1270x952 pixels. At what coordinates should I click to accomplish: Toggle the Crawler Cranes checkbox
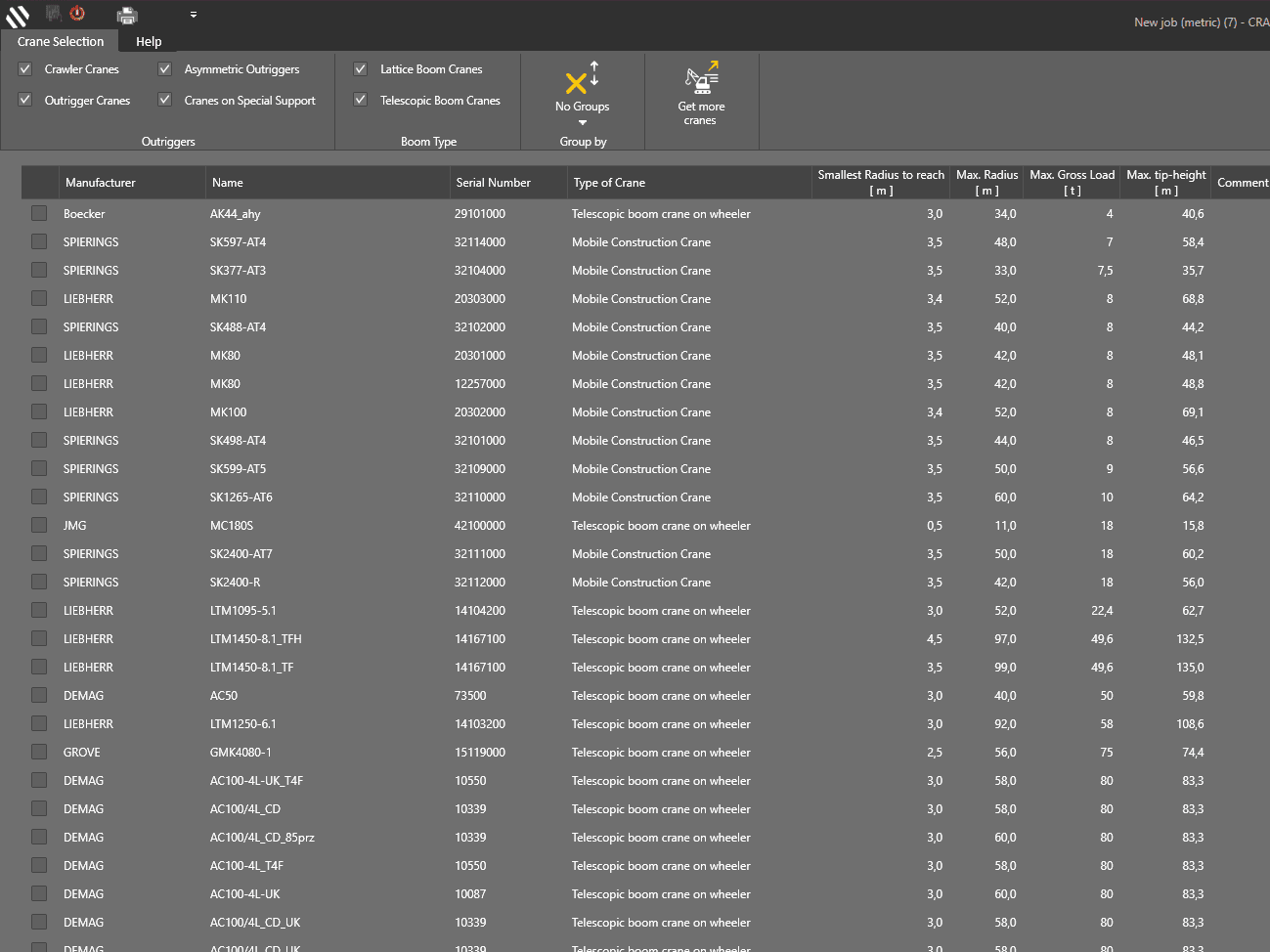point(25,68)
